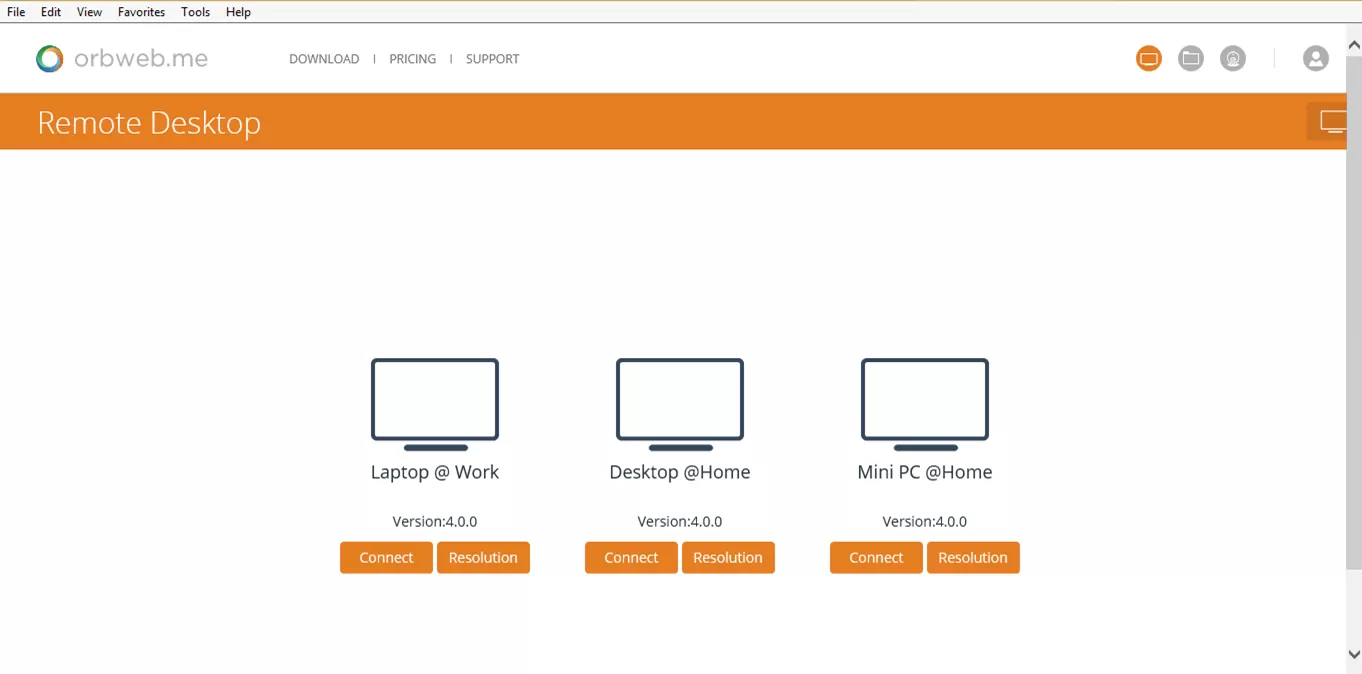Click Version:4.0.0 under Laptop @ Work
The width and height of the screenshot is (1362, 674).
(x=435, y=521)
